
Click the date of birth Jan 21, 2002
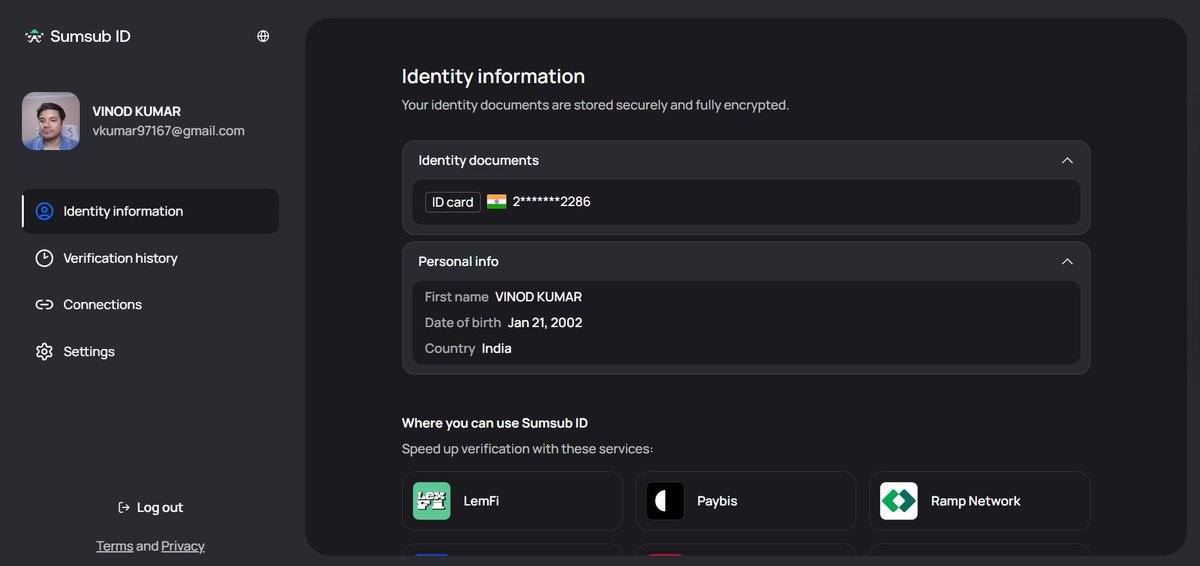[x=545, y=323]
